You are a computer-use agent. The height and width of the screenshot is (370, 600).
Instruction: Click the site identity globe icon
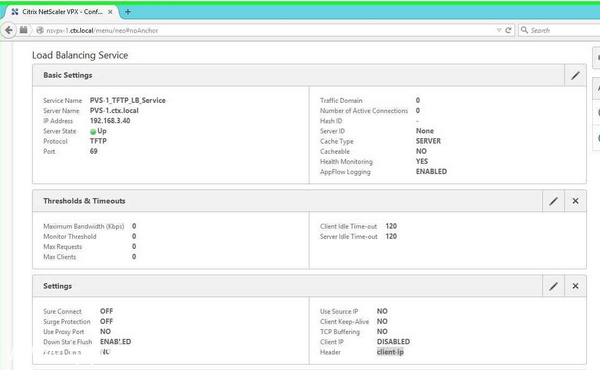[40, 30]
